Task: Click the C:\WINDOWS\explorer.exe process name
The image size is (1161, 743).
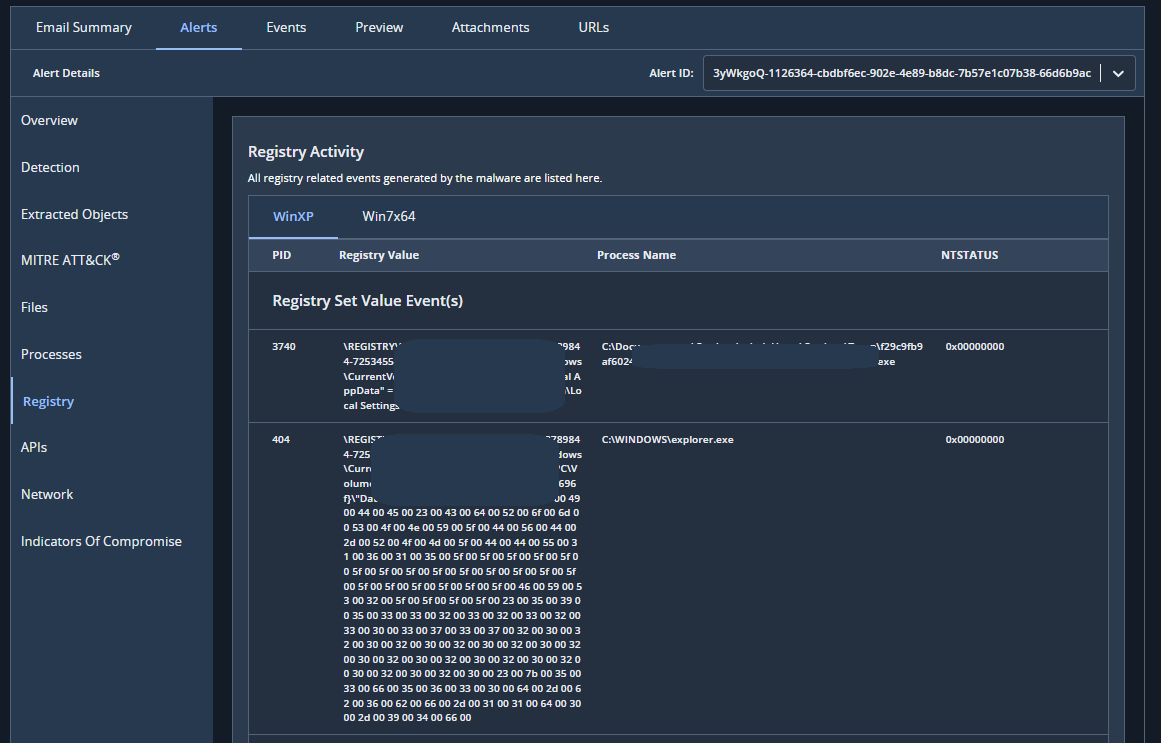Action: click(x=667, y=439)
